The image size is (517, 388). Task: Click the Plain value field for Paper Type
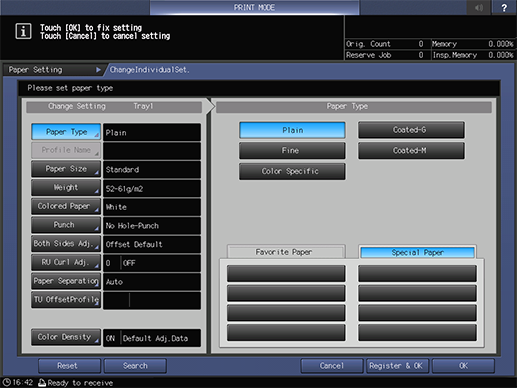tap(152, 132)
